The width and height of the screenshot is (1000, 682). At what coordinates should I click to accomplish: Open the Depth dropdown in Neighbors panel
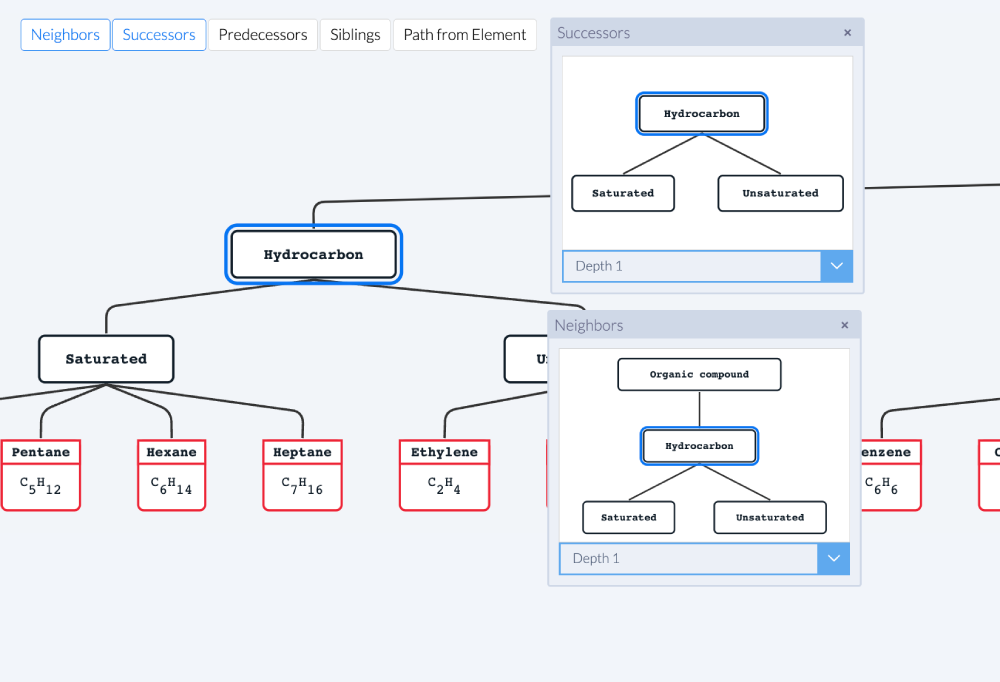pyautogui.click(x=833, y=558)
